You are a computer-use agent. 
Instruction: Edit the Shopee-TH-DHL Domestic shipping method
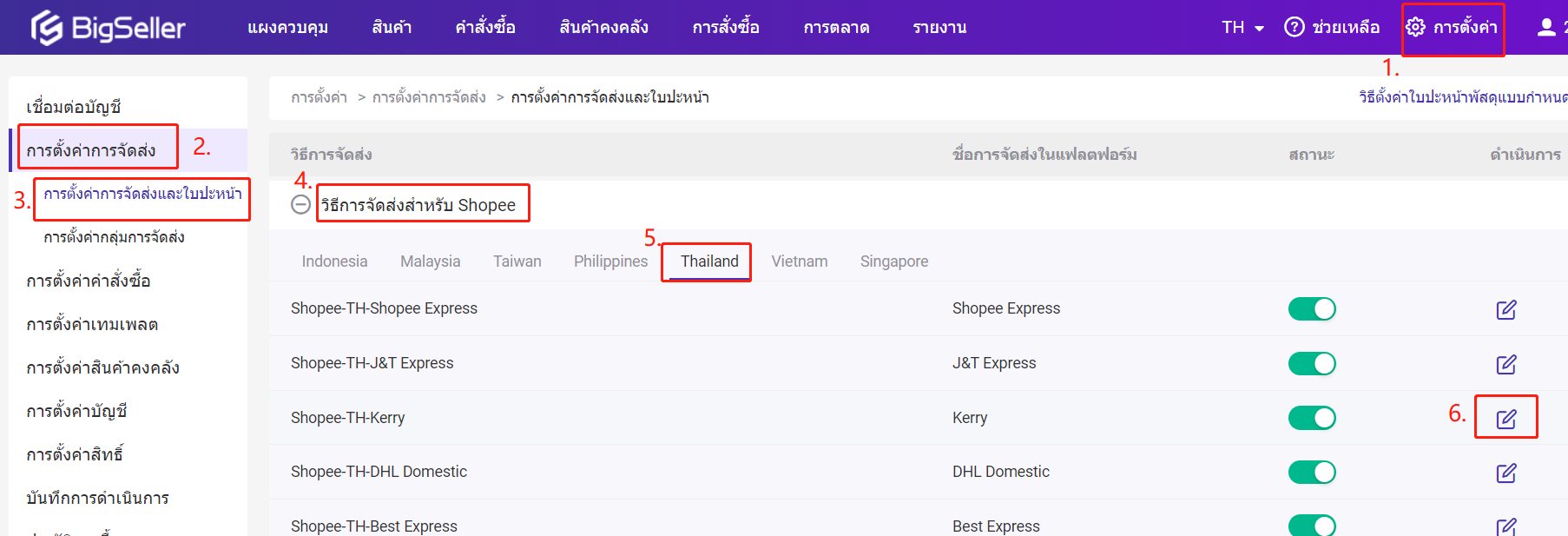click(1505, 473)
